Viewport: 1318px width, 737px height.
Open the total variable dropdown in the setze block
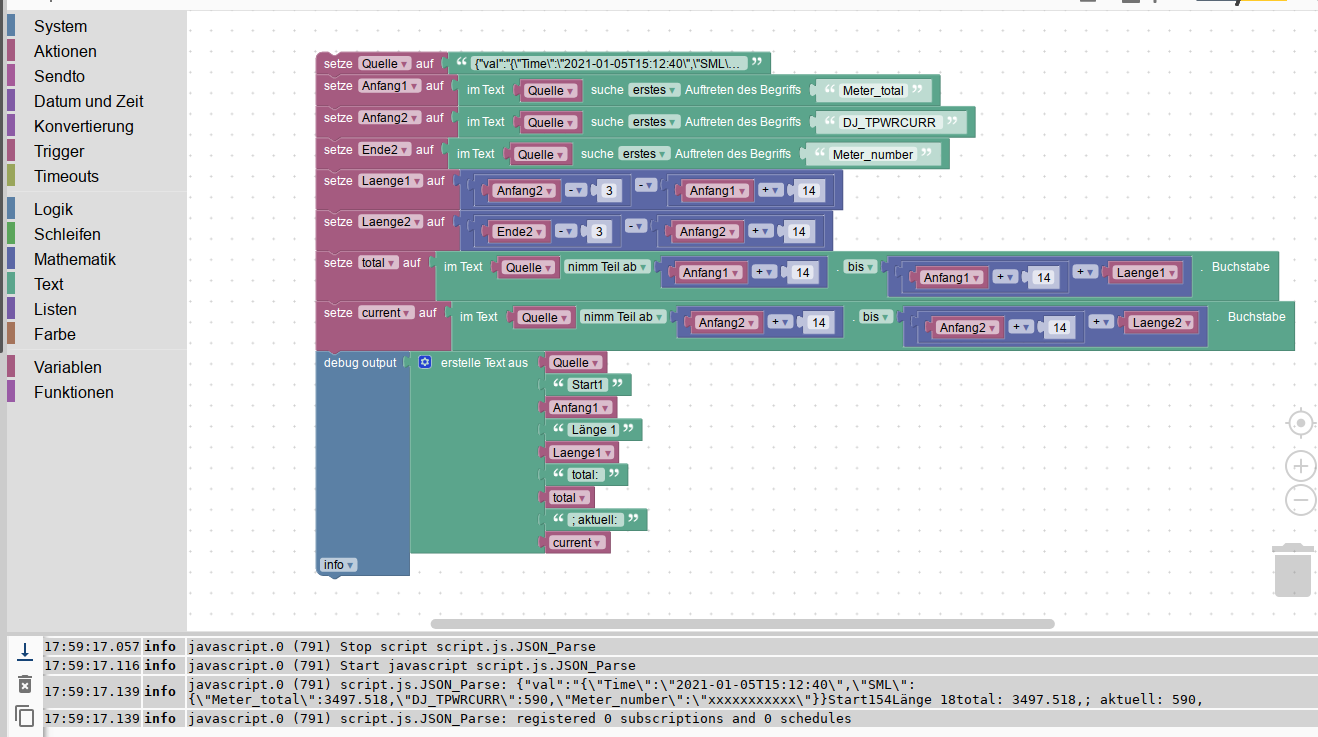tap(378, 263)
